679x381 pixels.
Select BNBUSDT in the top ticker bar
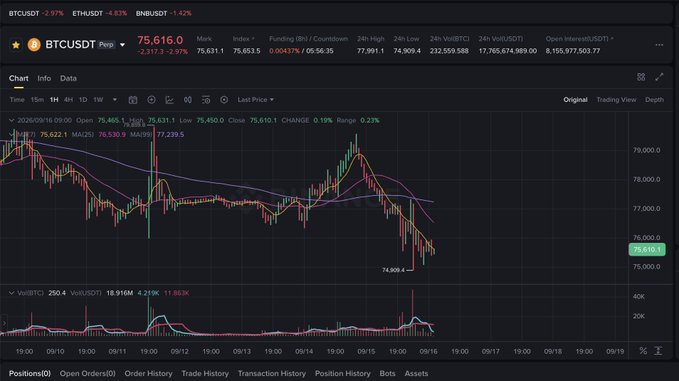151,13
